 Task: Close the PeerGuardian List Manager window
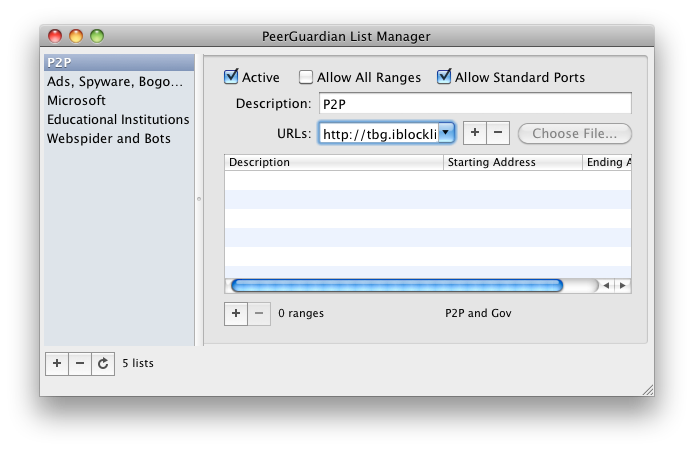pos(55,36)
